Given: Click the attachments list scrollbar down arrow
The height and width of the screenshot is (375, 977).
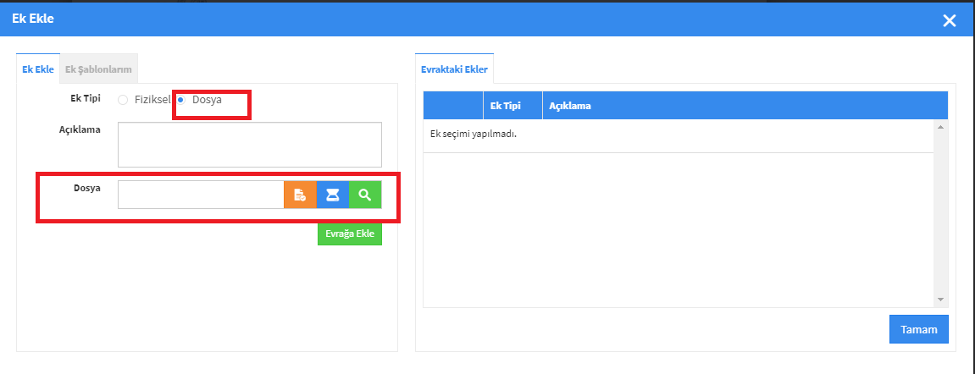Looking at the screenshot, I should pos(940,300).
